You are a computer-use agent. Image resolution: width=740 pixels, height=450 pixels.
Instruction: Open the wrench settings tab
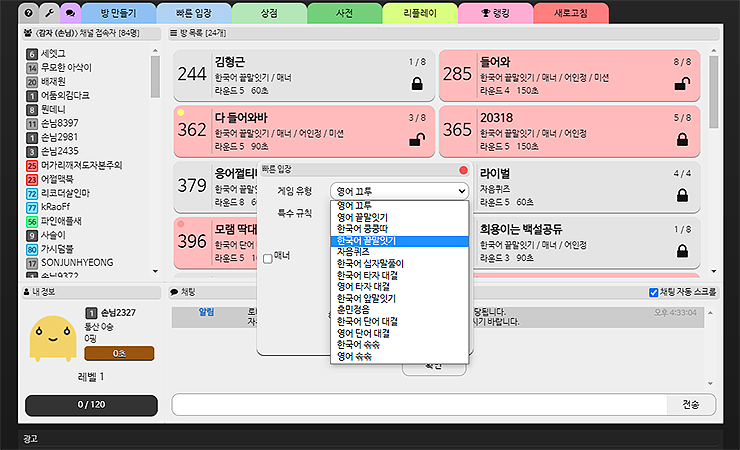50,13
